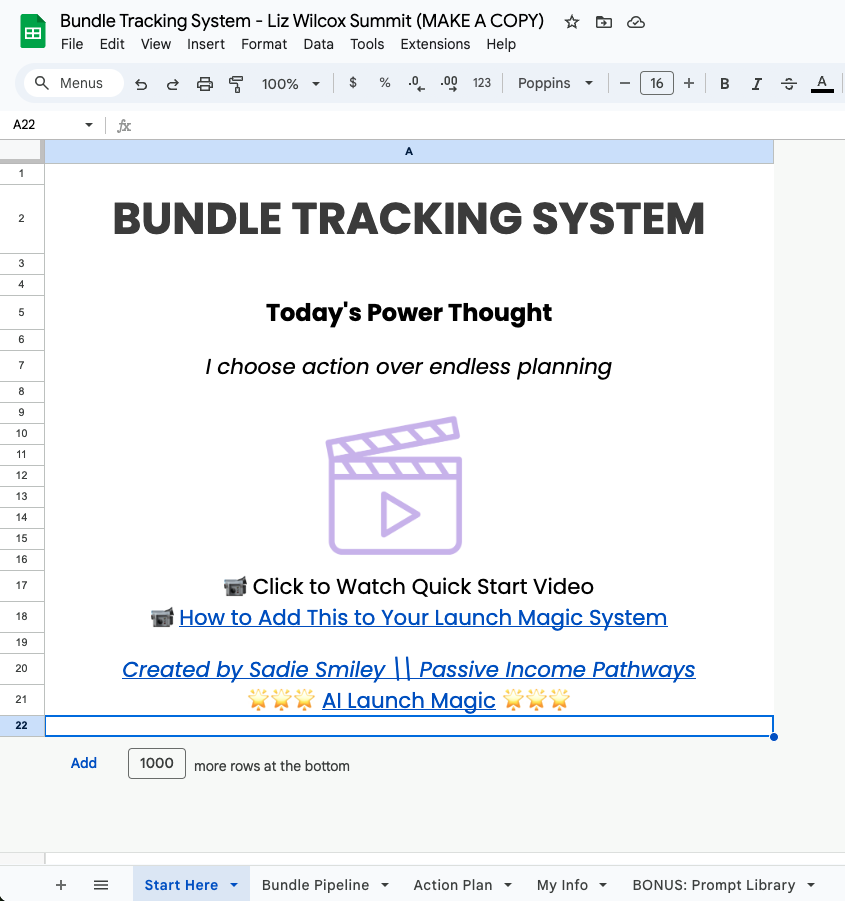This screenshot has width=845, height=901.
Task: Open the Poppins font dropdown
Action: [x=554, y=84]
